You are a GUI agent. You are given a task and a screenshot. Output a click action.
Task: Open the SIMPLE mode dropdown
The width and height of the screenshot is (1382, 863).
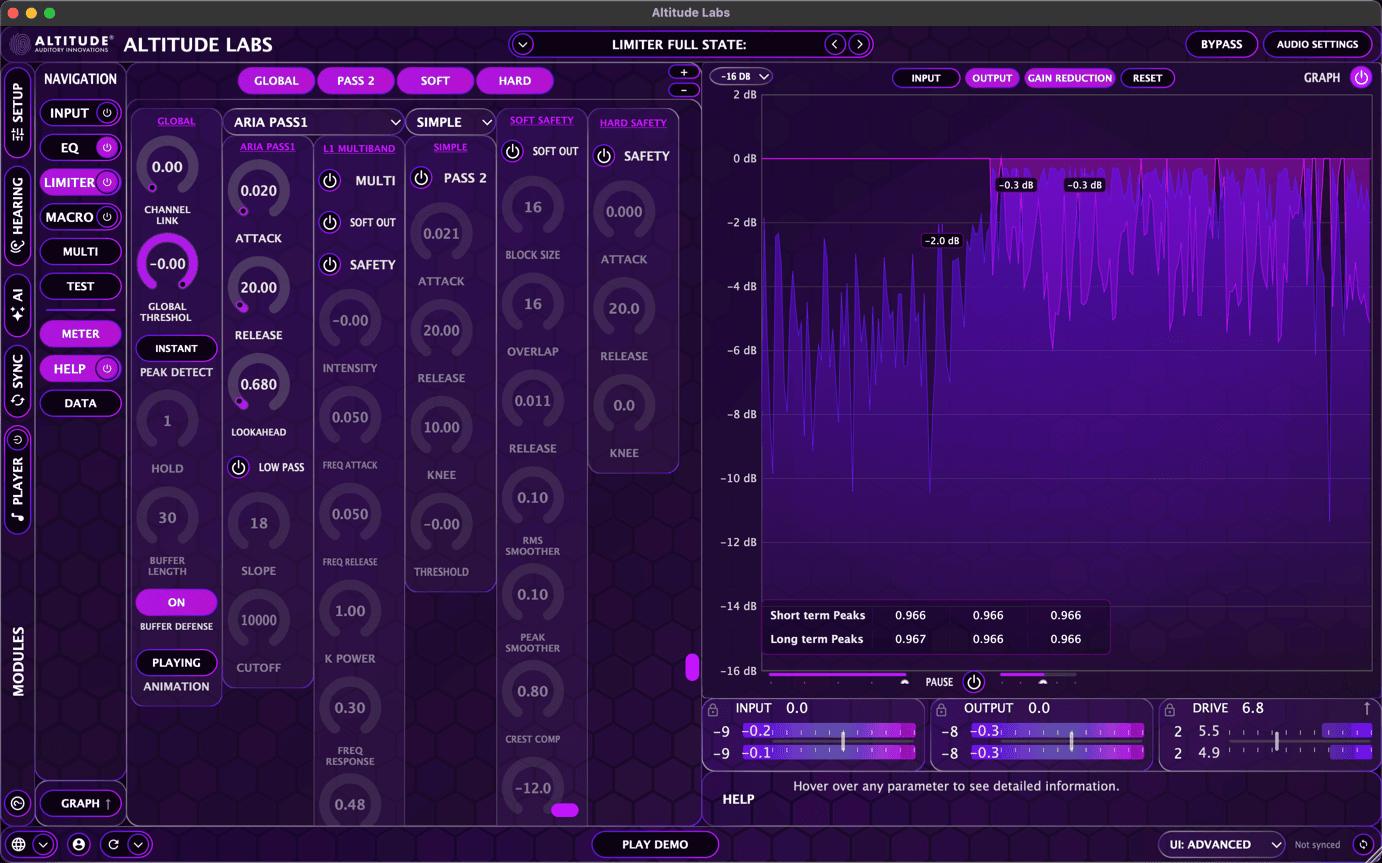click(450, 121)
